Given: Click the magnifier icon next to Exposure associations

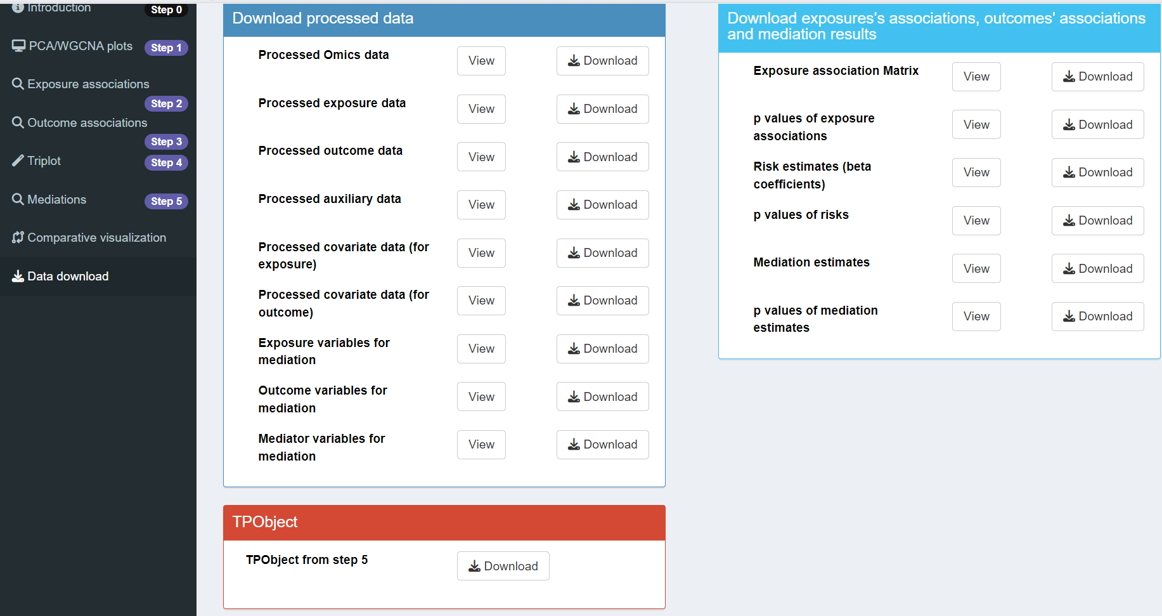Looking at the screenshot, I should tap(18, 84).
